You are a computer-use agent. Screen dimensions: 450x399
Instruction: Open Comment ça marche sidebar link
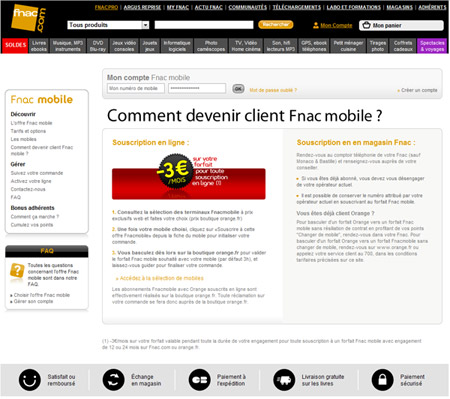(x=35, y=217)
